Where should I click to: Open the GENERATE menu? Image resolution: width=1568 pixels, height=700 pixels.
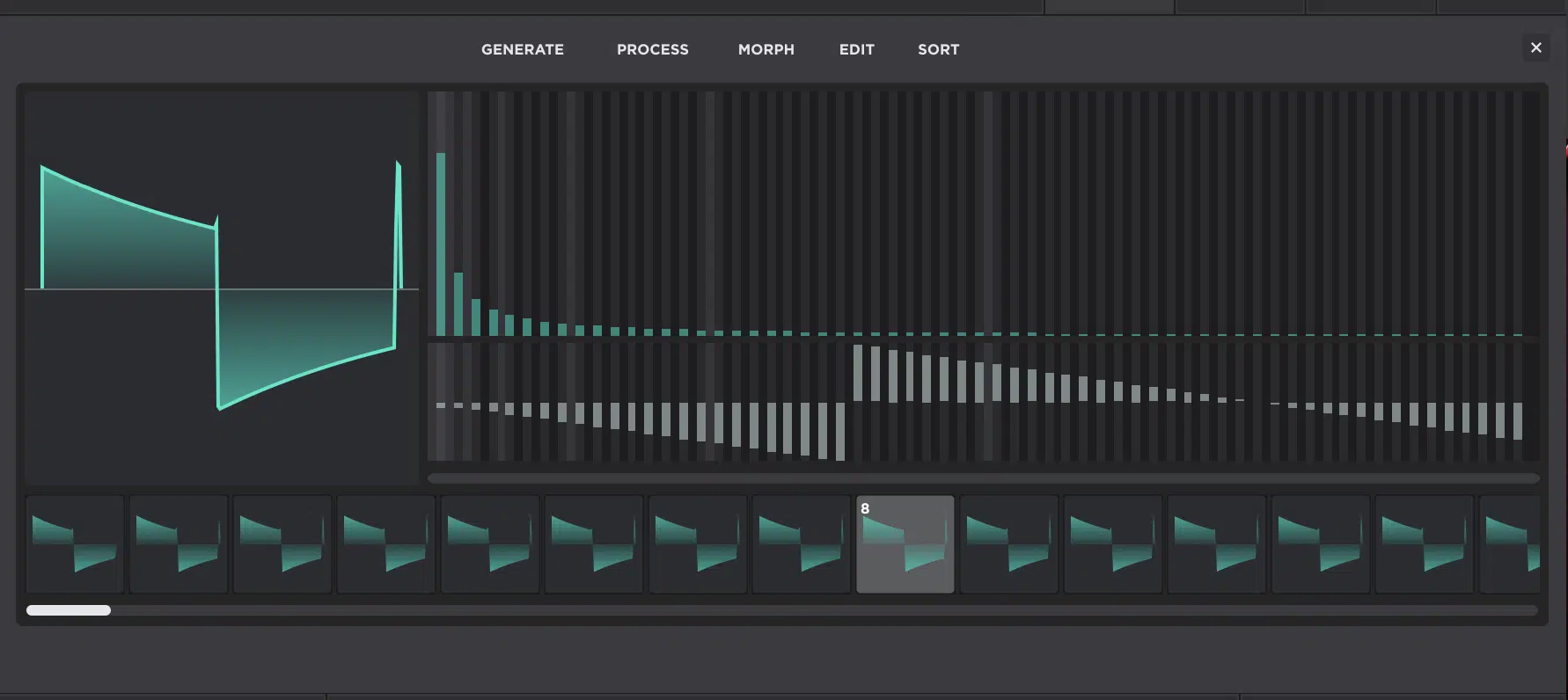coord(522,49)
